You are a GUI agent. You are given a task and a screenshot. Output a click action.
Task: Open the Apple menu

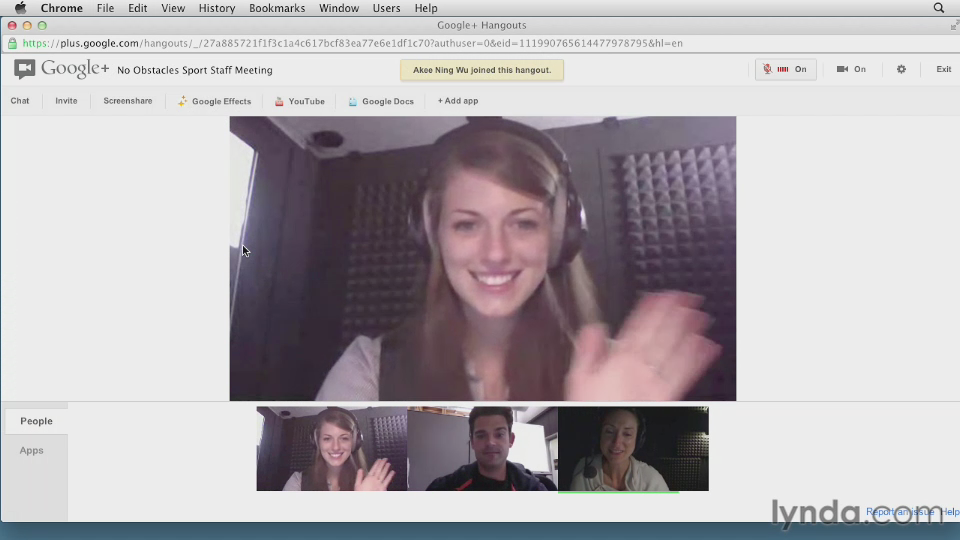(x=20, y=8)
